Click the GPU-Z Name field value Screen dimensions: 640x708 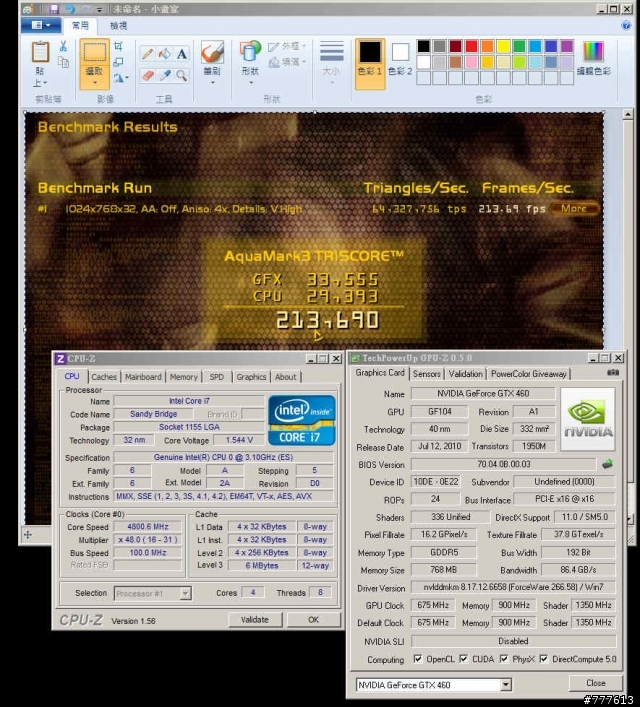click(x=483, y=393)
